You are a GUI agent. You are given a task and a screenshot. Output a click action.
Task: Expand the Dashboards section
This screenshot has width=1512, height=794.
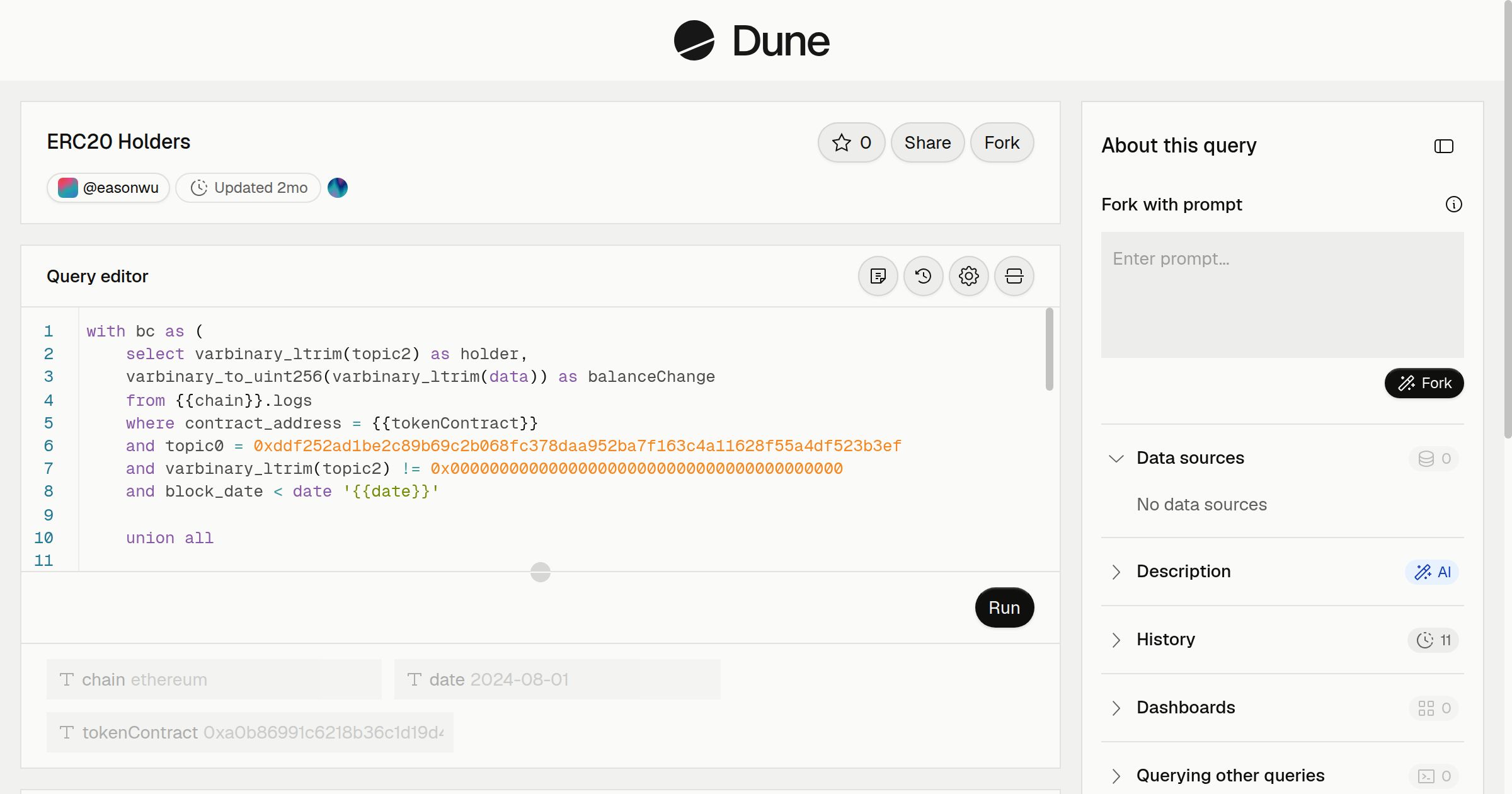(1116, 708)
